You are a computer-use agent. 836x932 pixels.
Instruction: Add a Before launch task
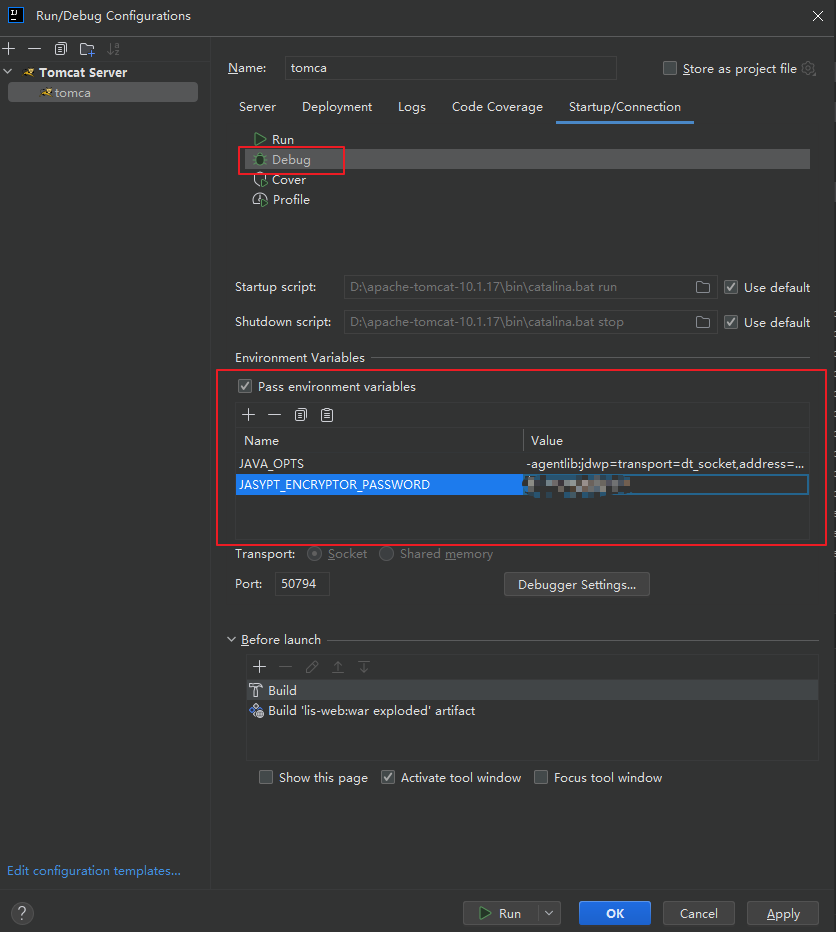coord(259,667)
